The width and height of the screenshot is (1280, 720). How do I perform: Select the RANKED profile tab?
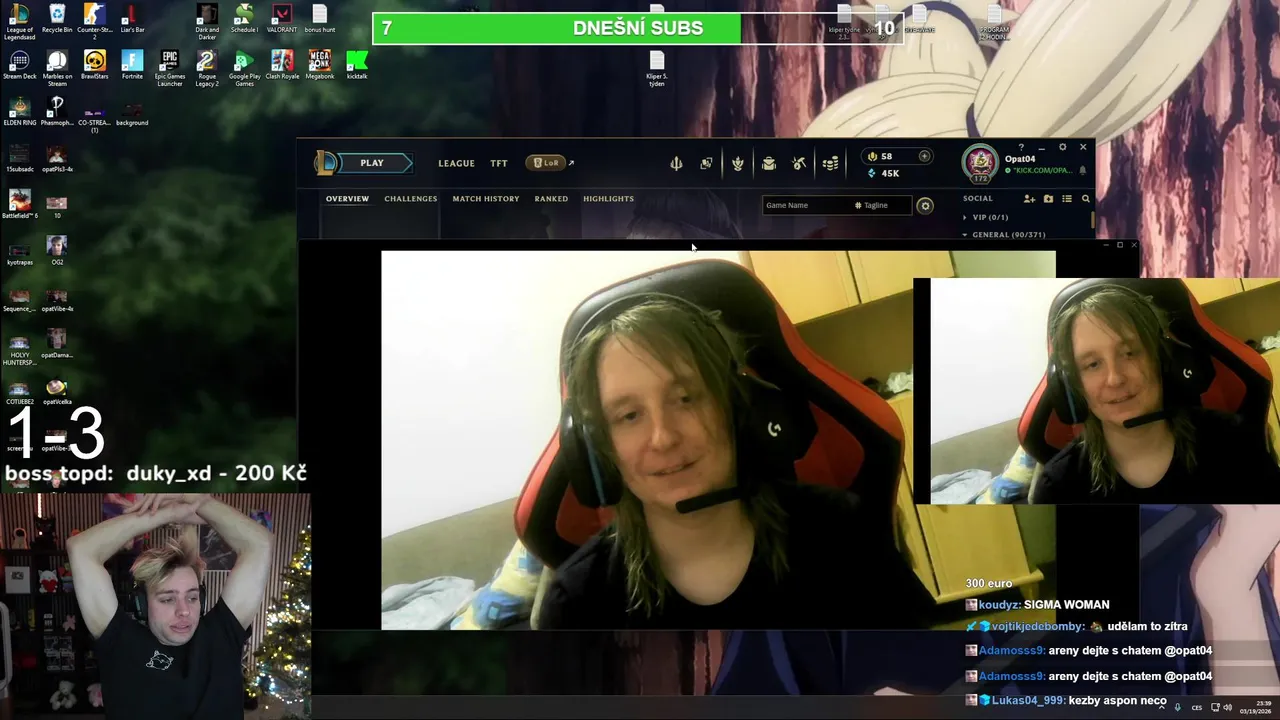pyautogui.click(x=551, y=199)
